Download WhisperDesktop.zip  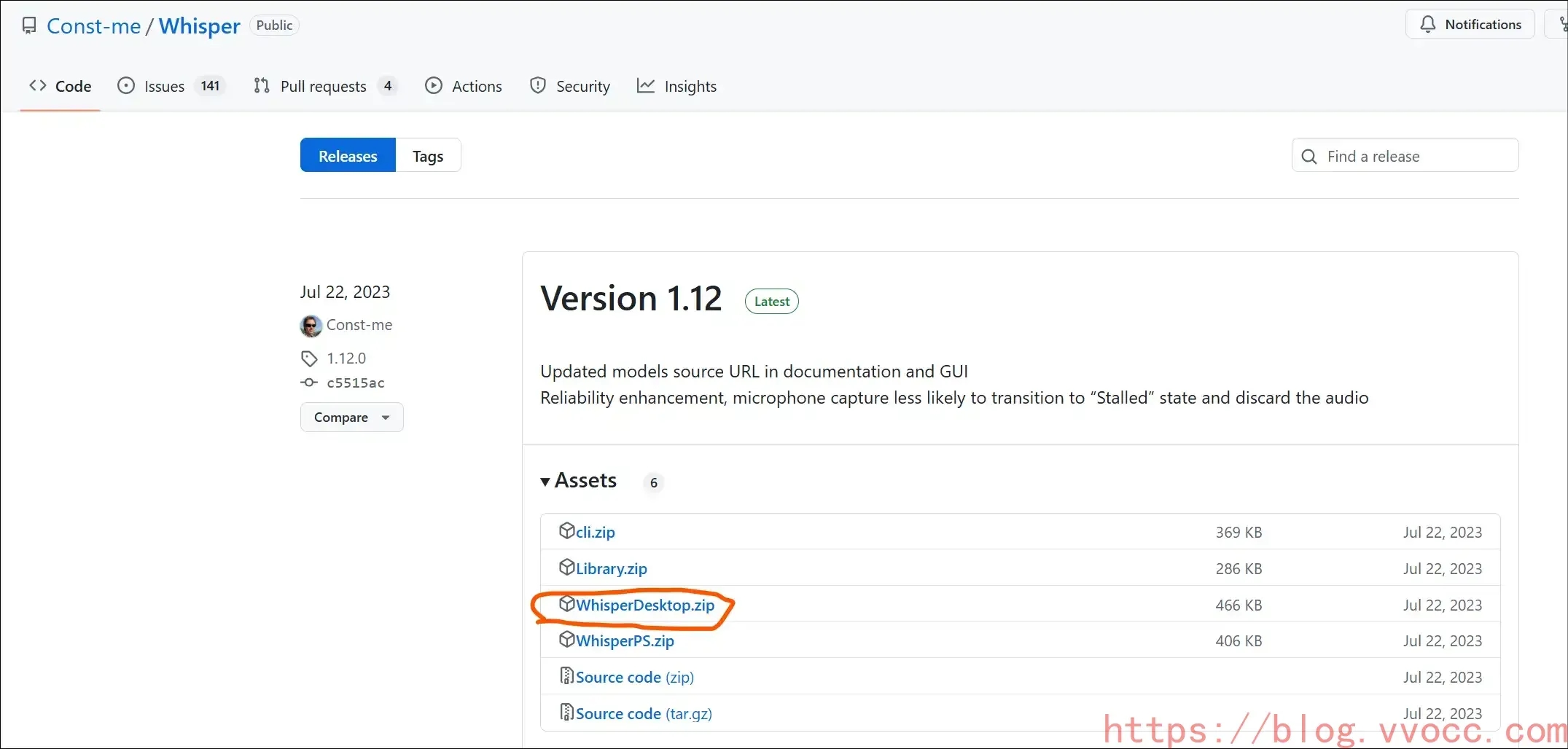(645, 605)
